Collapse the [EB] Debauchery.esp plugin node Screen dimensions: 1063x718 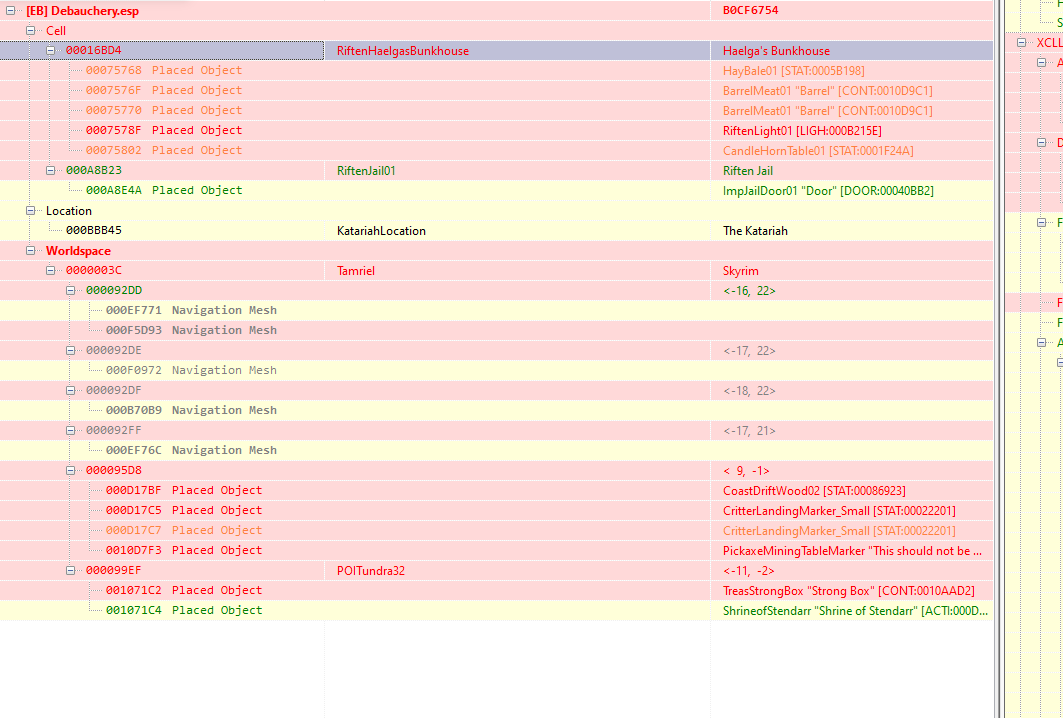coord(11,11)
